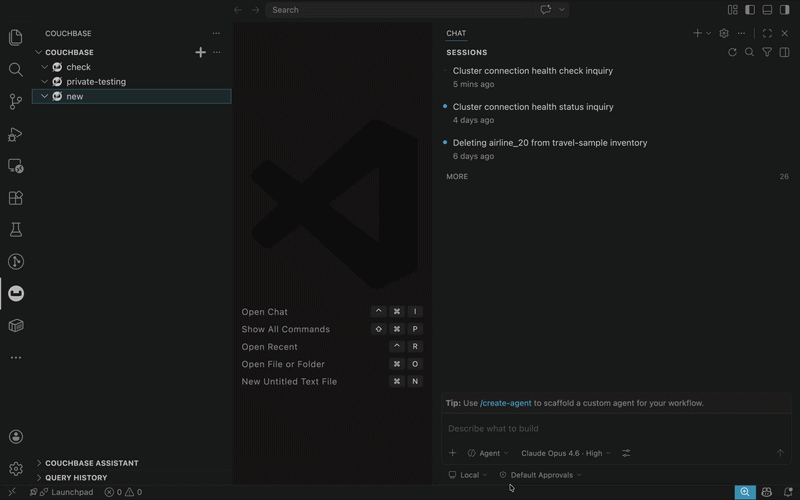Screen dimensions: 800x500
Task: Click the zoom magnifier status bar item
Action: (745, 492)
